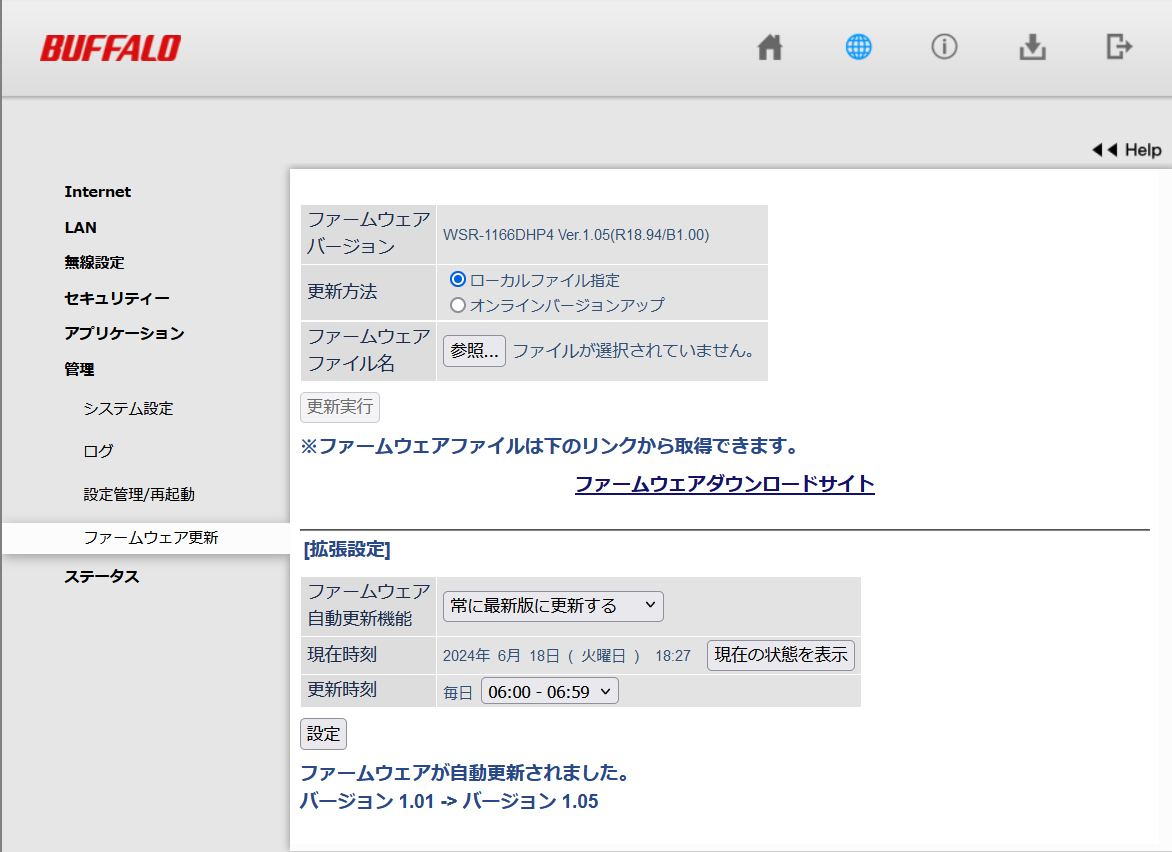Click the logout exit icon

(1119, 46)
